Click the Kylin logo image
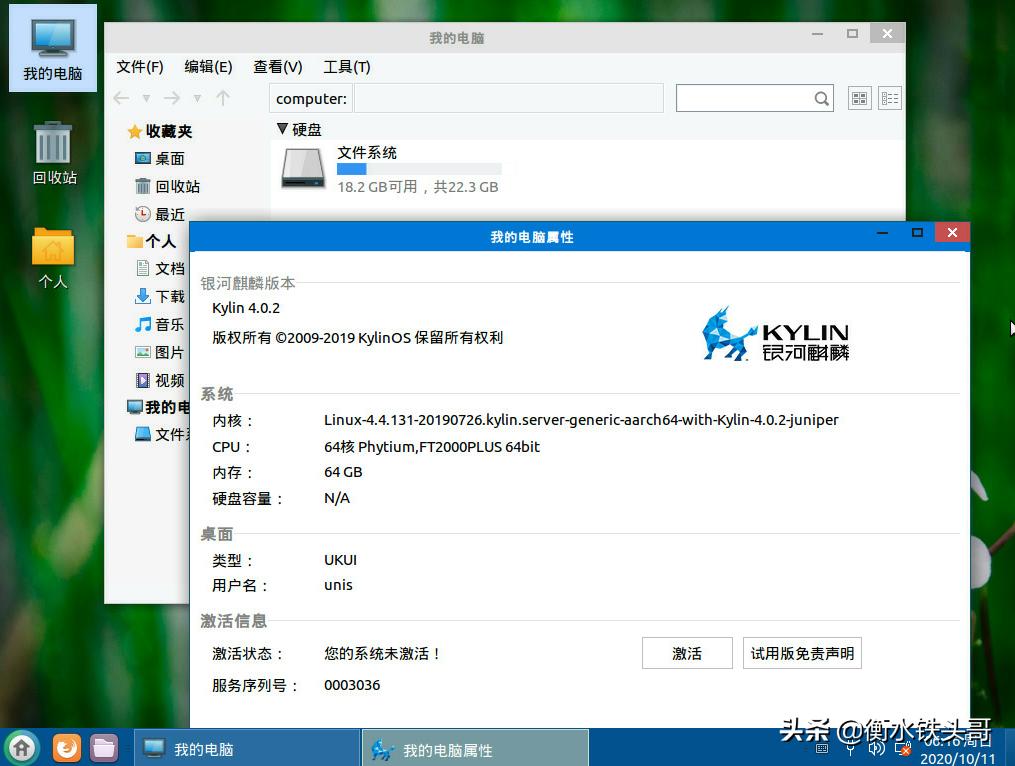The width and height of the screenshot is (1015, 766). pyautogui.click(x=775, y=334)
